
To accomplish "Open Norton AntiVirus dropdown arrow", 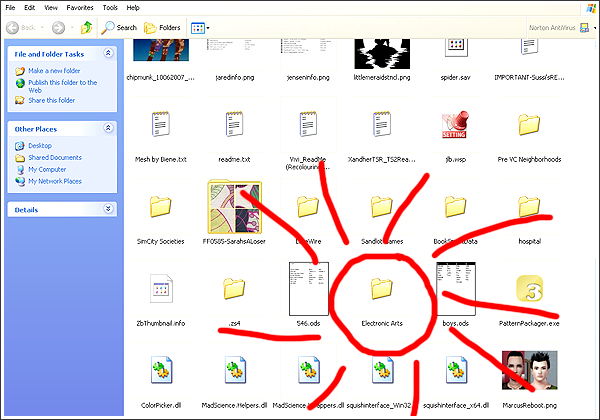I will (x=595, y=28).
